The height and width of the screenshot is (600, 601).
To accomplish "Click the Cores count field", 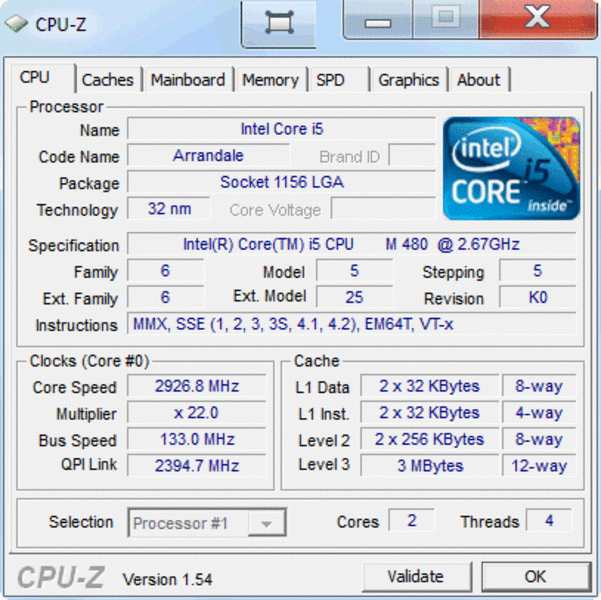I will point(411,521).
